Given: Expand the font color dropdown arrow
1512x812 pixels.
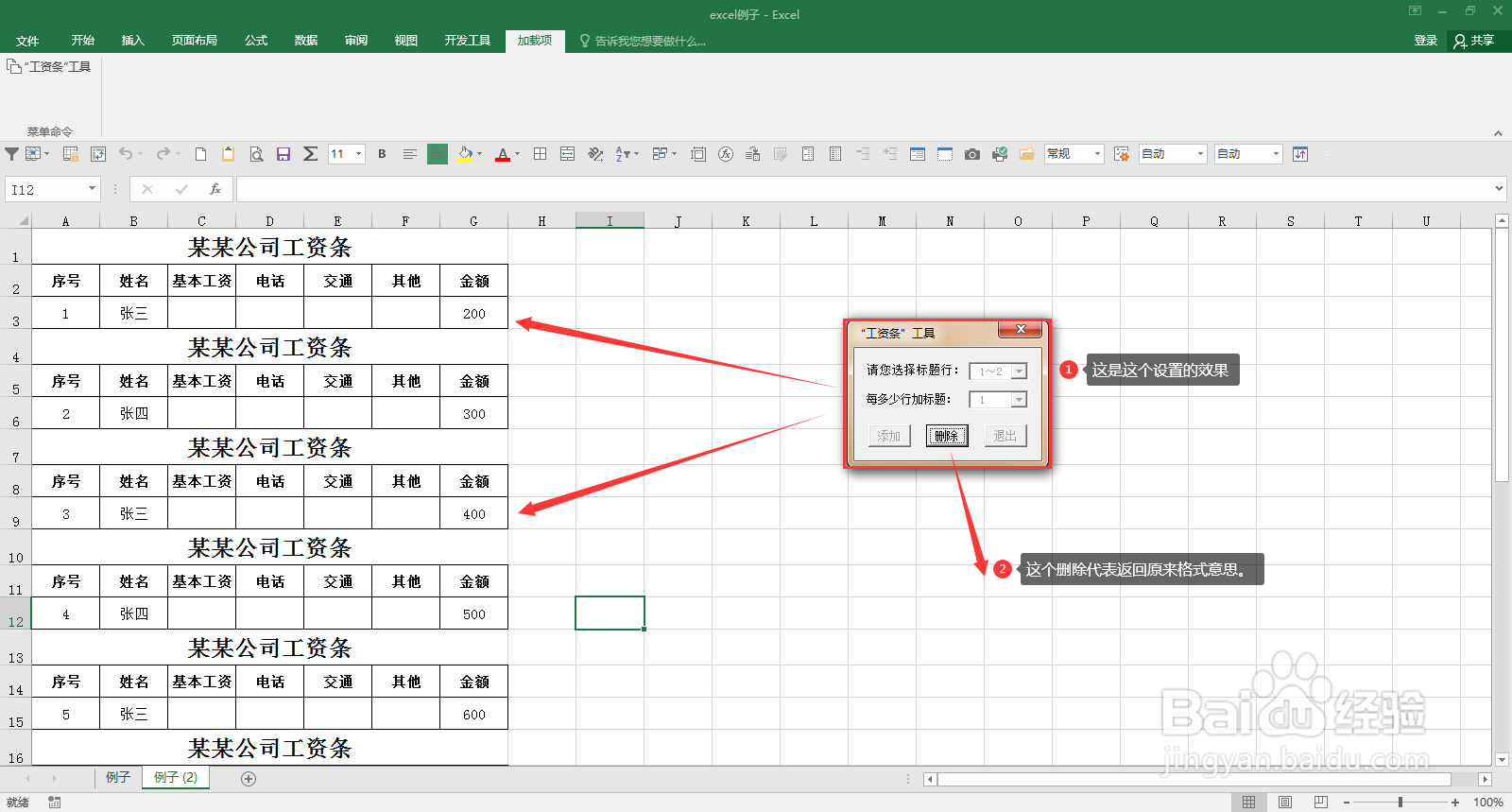Looking at the screenshot, I should [517, 154].
